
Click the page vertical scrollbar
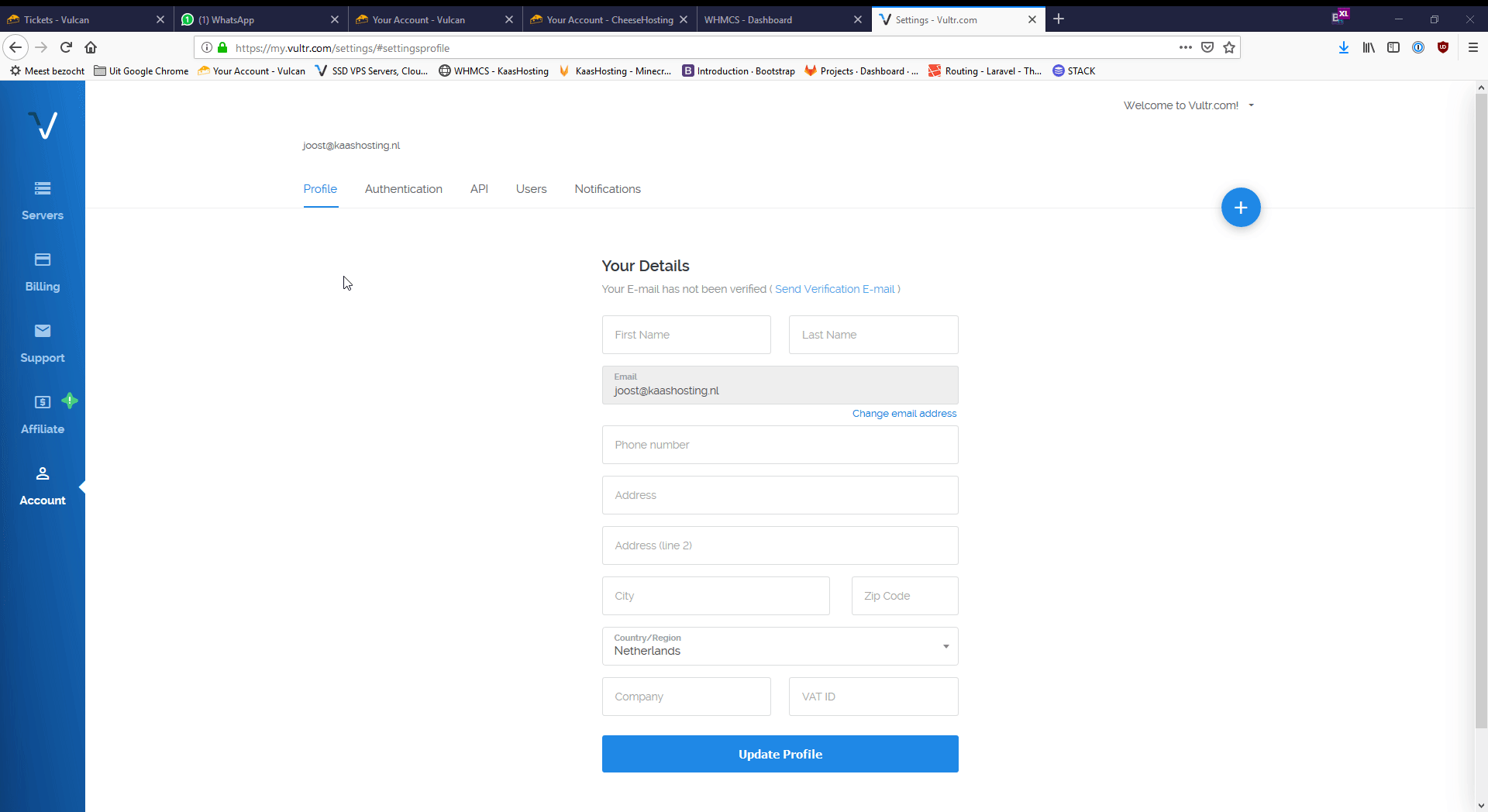(x=1480, y=411)
